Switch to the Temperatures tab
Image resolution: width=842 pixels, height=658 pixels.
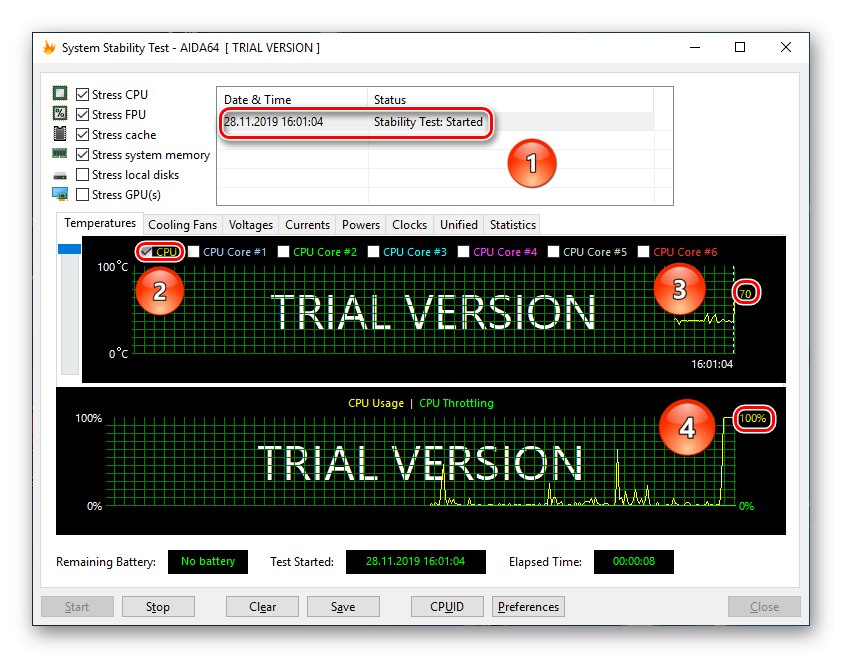coord(100,223)
